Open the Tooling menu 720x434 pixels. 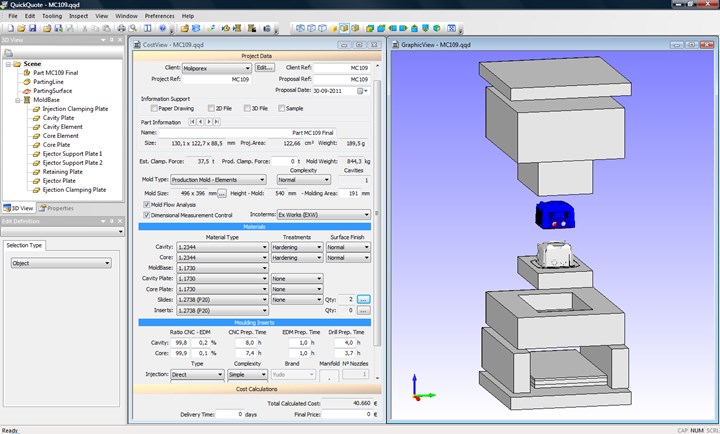pyautogui.click(x=52, y=16)
